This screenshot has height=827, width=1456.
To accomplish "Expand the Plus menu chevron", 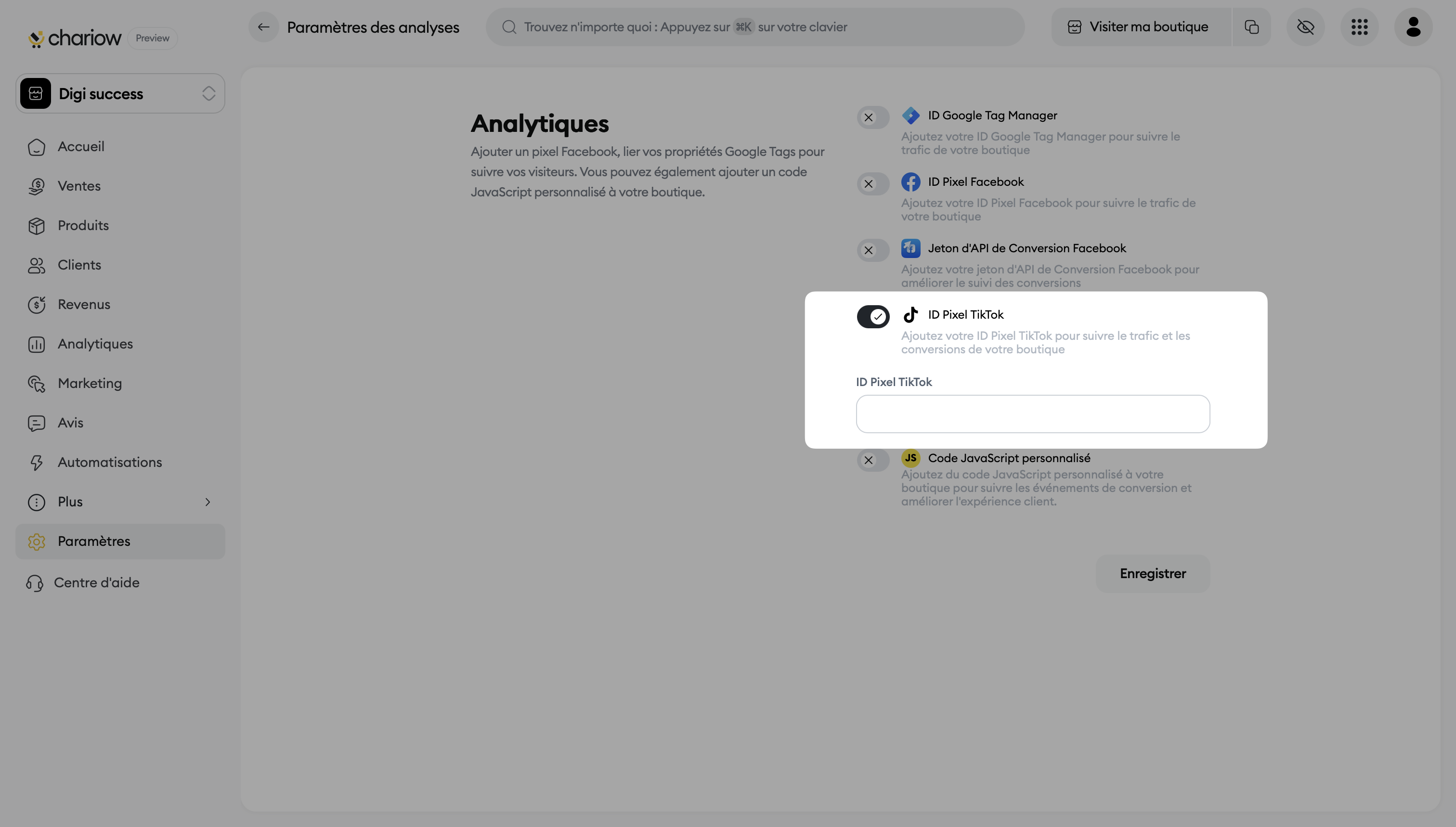I will coord(208,502).
